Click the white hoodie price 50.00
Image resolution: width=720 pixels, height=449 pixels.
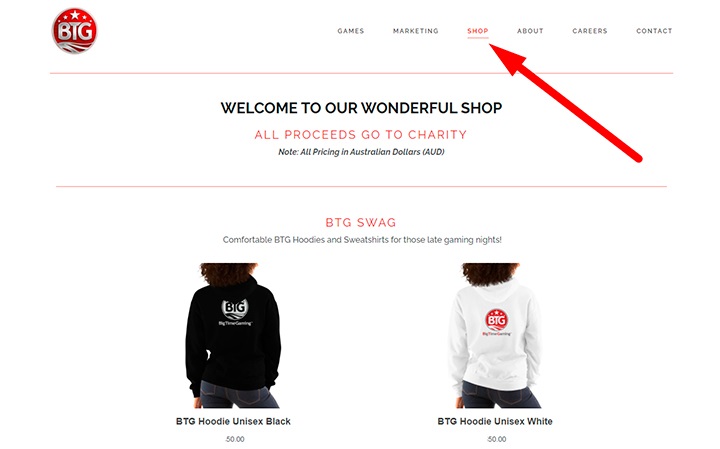pyautogui.click(x=496, y=439)
